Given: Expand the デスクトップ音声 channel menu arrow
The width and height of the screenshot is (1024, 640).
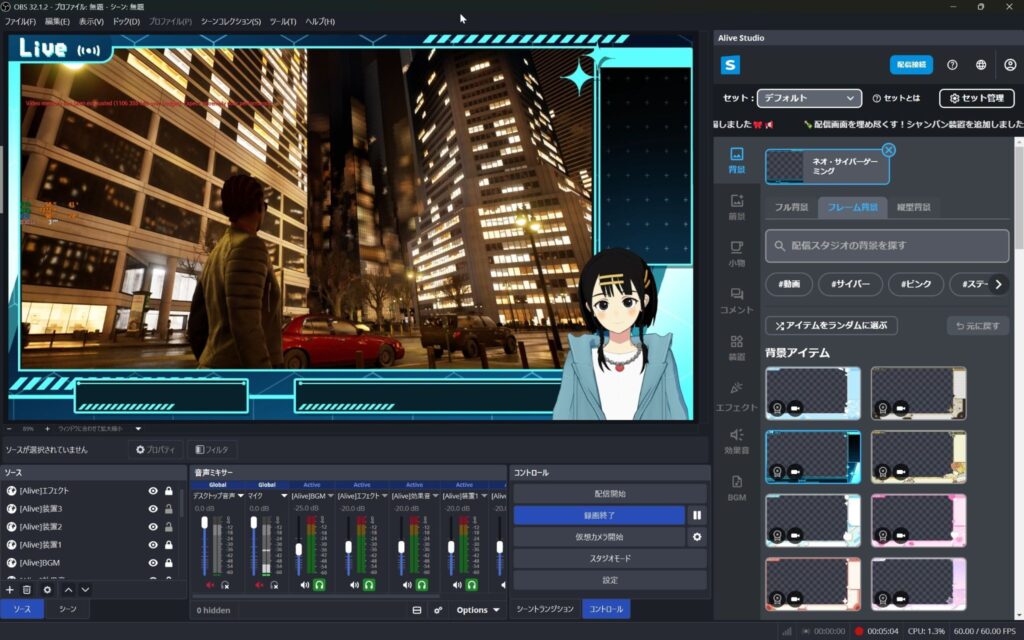Looking at the screenshot, I should tap(240, 496).
